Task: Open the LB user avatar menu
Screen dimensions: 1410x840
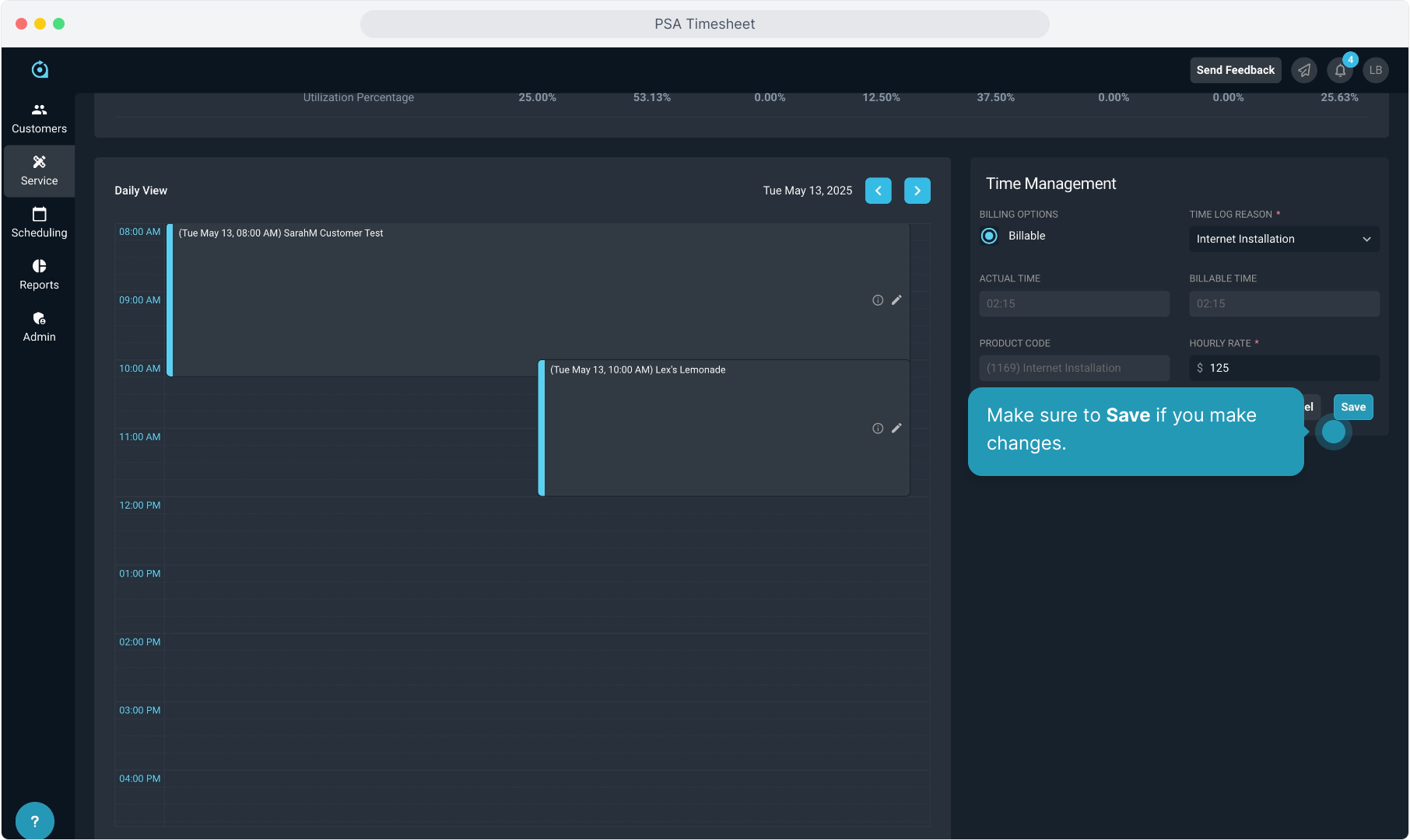Action: coord(1376,70)
